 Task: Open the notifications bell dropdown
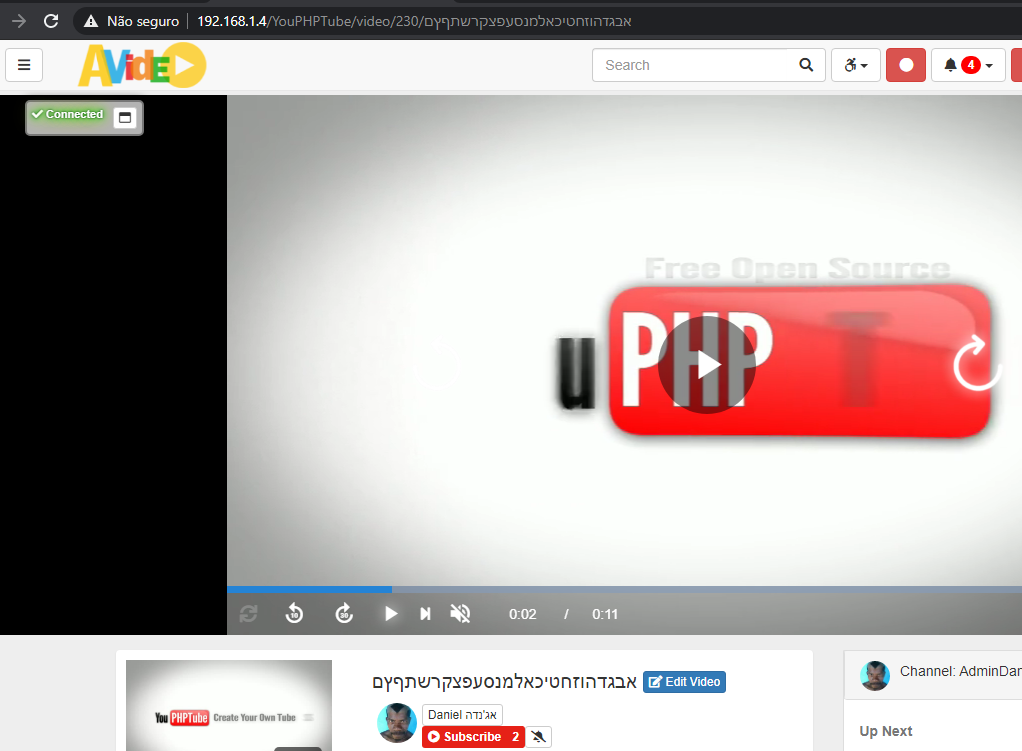[x=968, y=65]
